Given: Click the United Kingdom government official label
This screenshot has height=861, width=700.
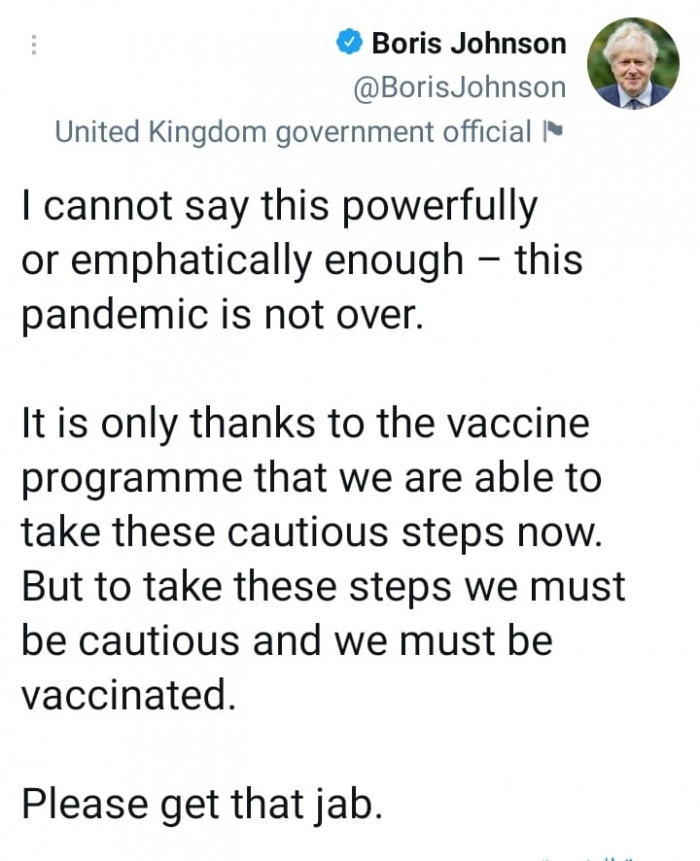Looking at the screenshot, I should pos(293,132).
